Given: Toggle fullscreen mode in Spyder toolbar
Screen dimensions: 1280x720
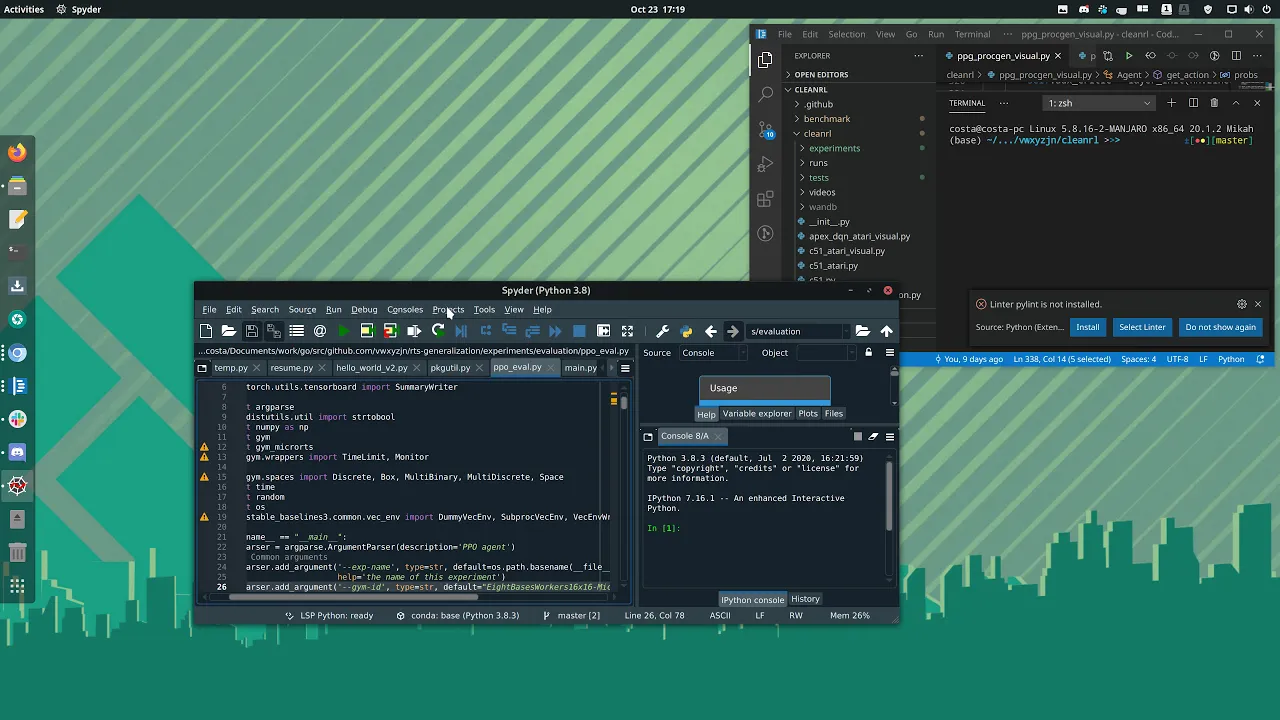Looking at the screenshot, I should (x=627, y=331).
